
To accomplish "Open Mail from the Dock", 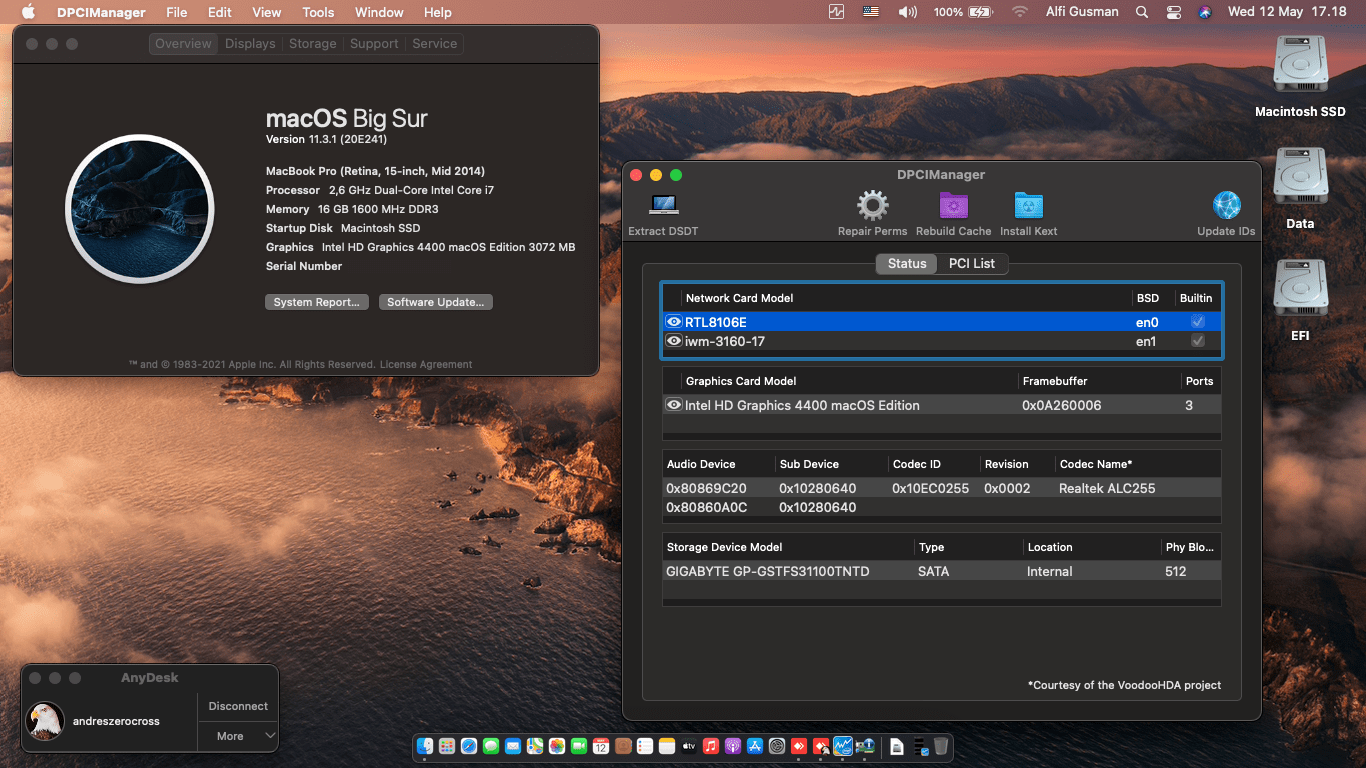I will [513, 746].
